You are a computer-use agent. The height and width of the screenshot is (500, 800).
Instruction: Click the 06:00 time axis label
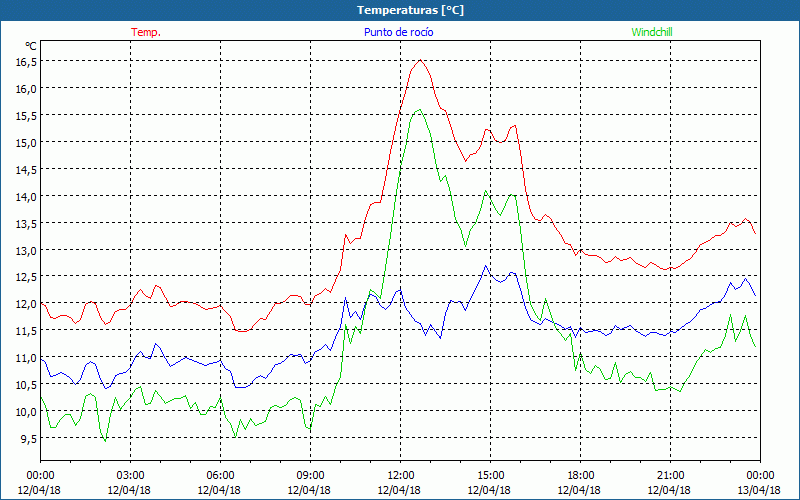220,475
